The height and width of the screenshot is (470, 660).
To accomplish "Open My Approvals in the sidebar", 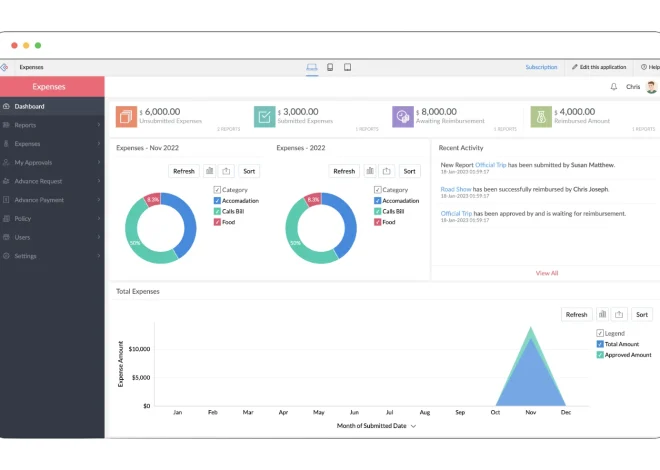I will coord(52,162).
